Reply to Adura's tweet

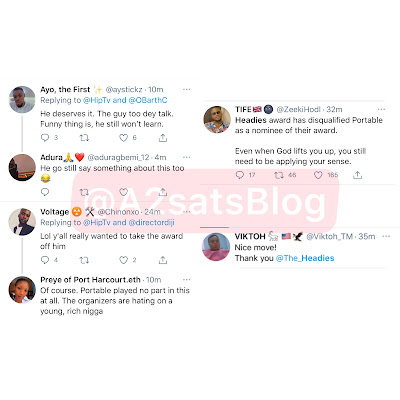(45, 192)
